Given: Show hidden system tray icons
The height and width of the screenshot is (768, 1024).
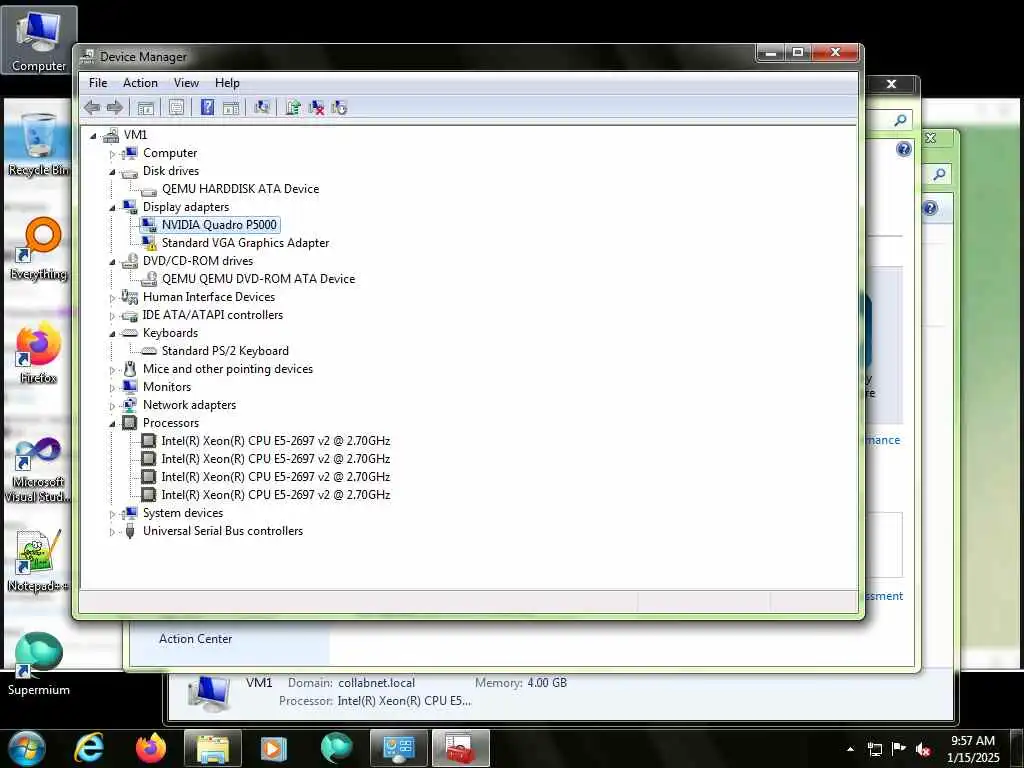Looking at the screenshot, I should click(850, 749).
